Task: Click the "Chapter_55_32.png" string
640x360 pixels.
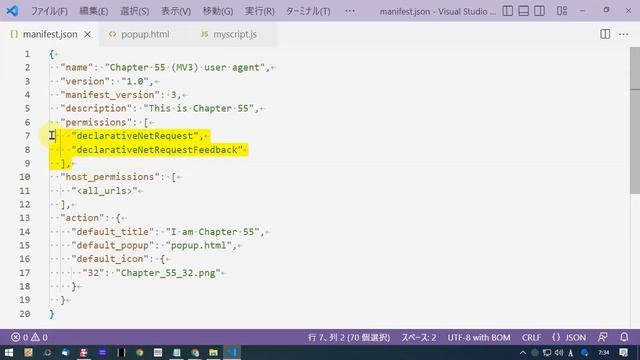Action: [x=168, y=273]
